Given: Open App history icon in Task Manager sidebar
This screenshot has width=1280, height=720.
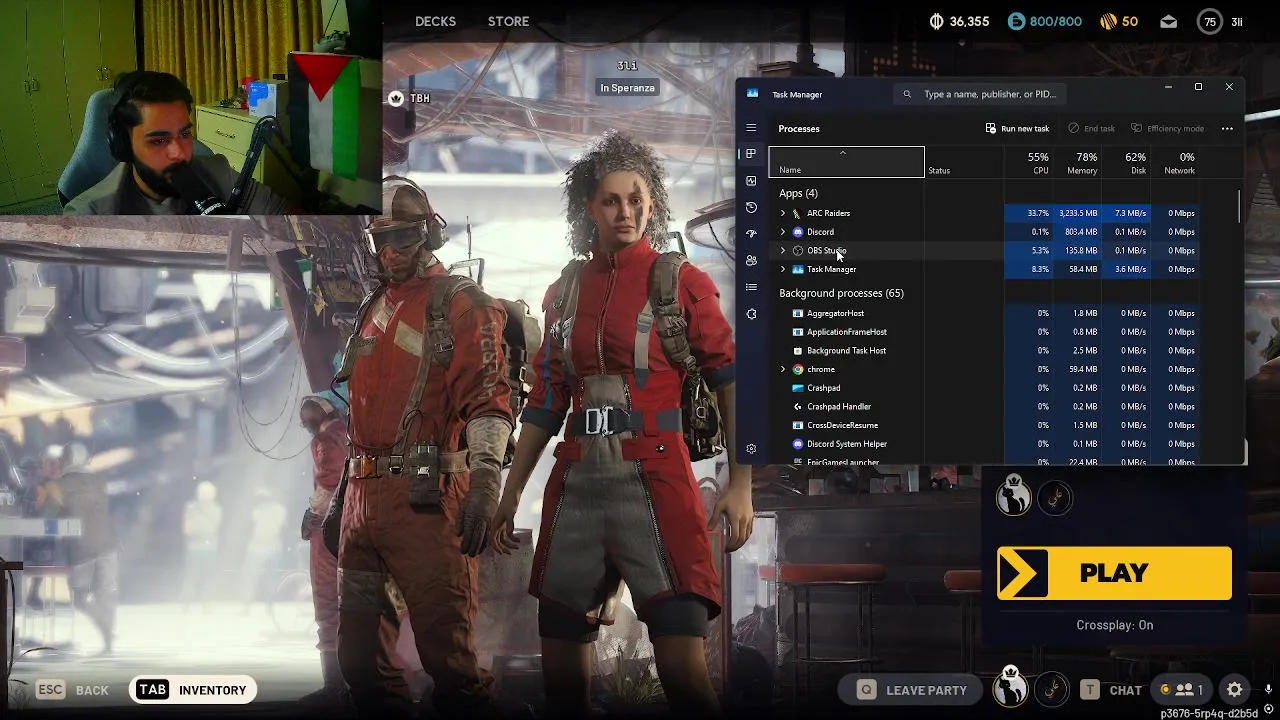Looking at the screenshot, I should click(x=751, y=207).
